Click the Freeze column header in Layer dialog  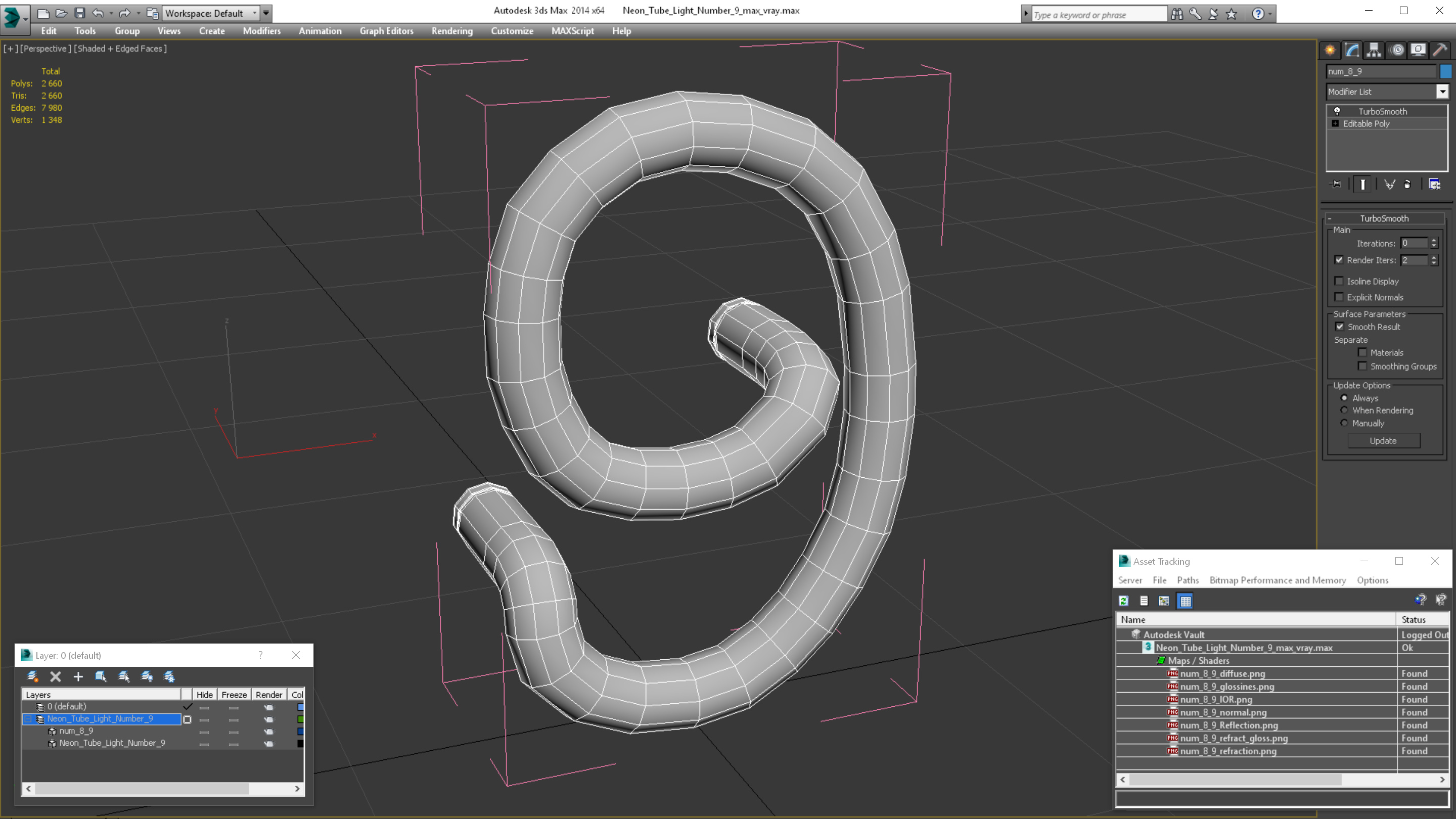[x=234, y=695]
